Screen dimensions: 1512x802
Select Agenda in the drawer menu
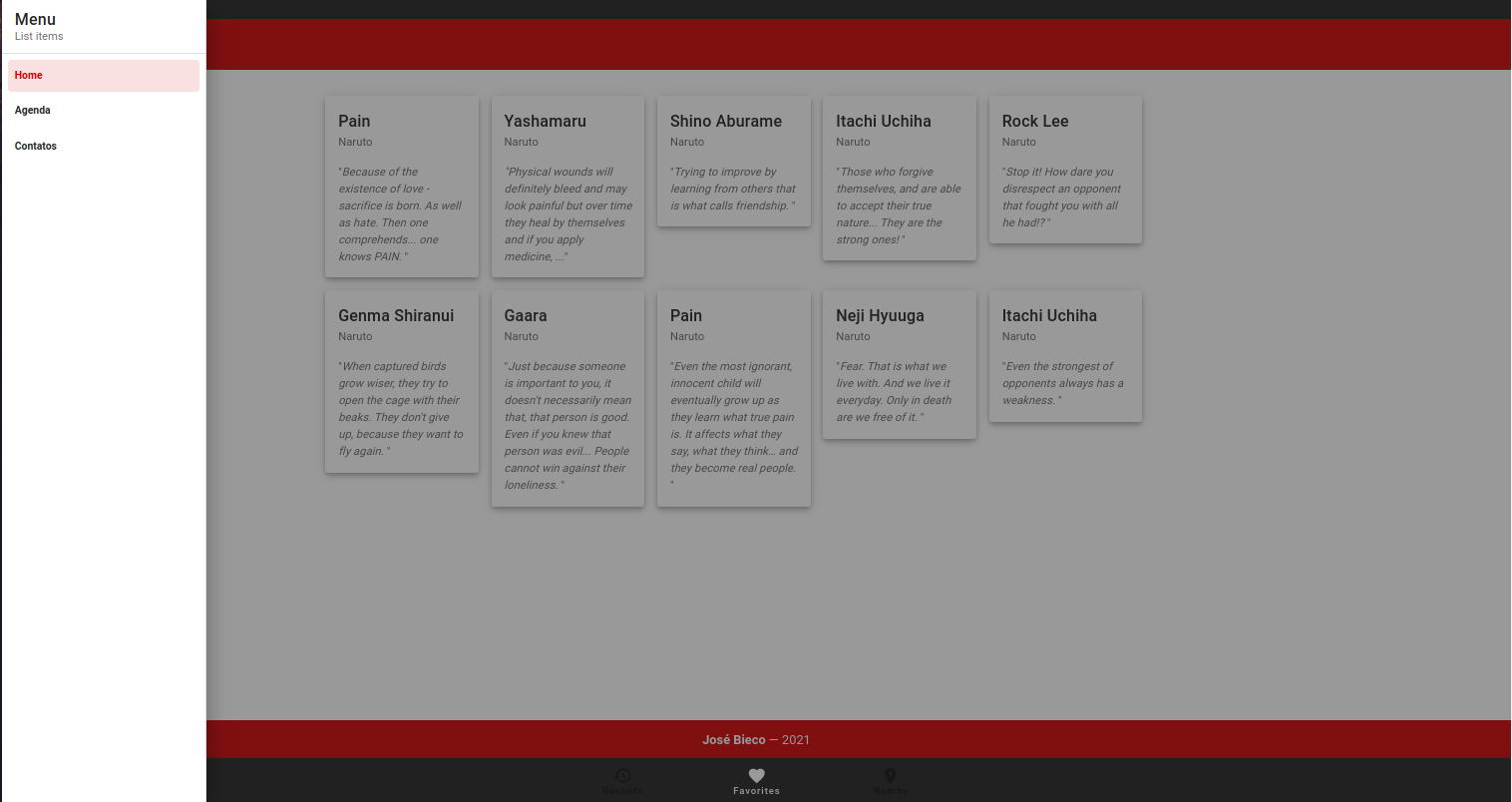coord(104,111)
